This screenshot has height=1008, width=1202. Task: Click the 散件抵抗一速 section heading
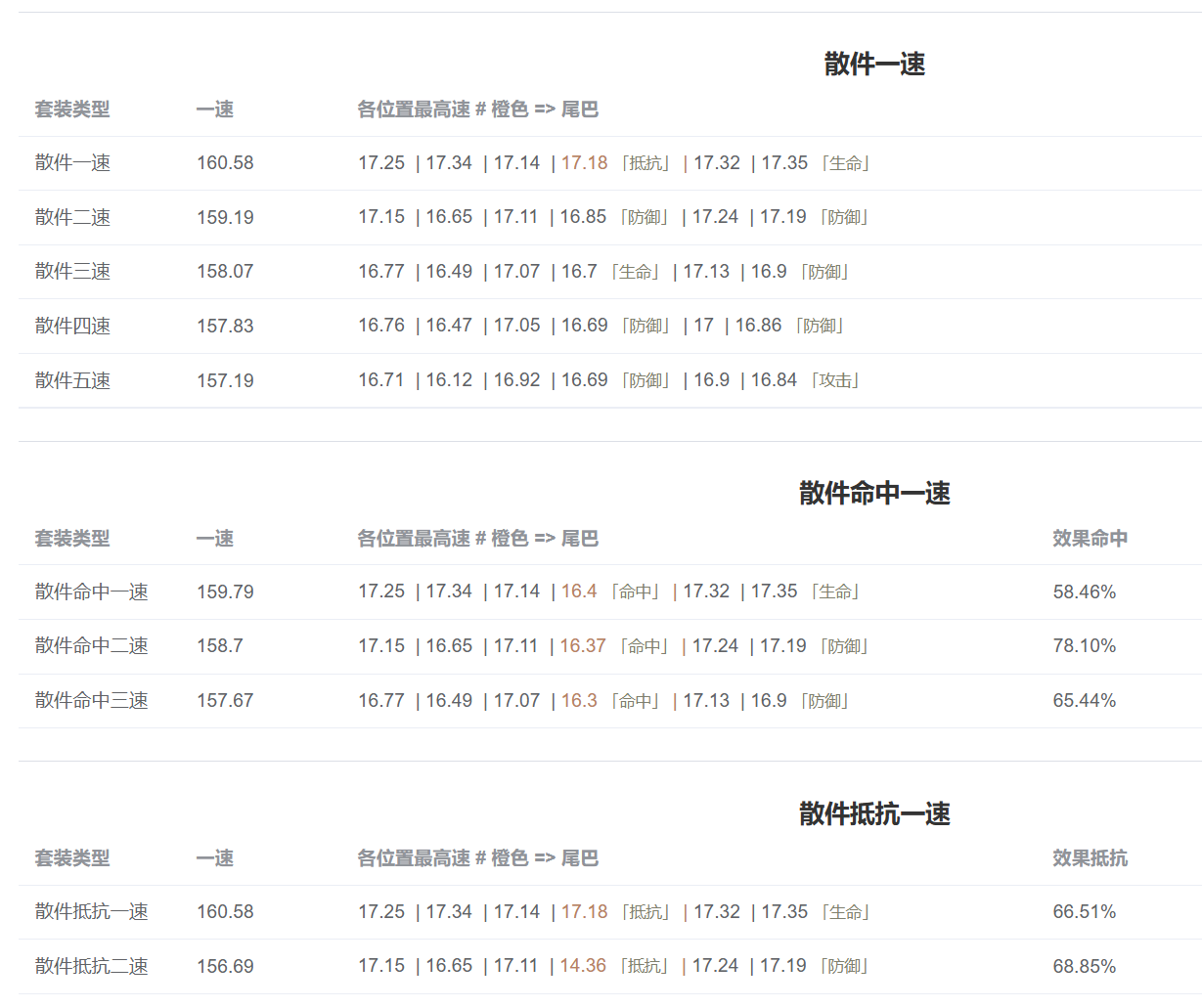click(x=874, y=814)
